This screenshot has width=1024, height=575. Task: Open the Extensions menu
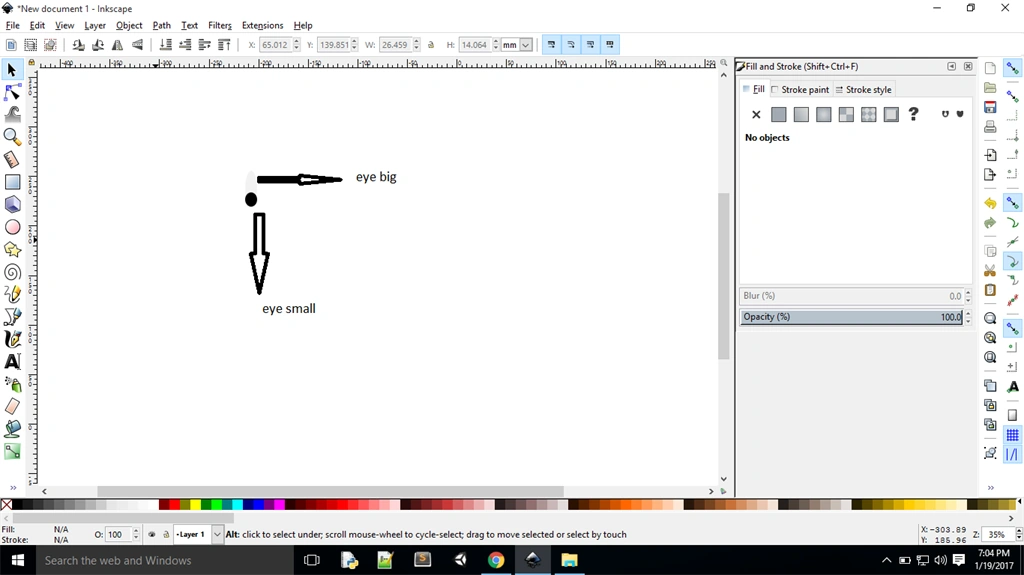coord(263,25)
